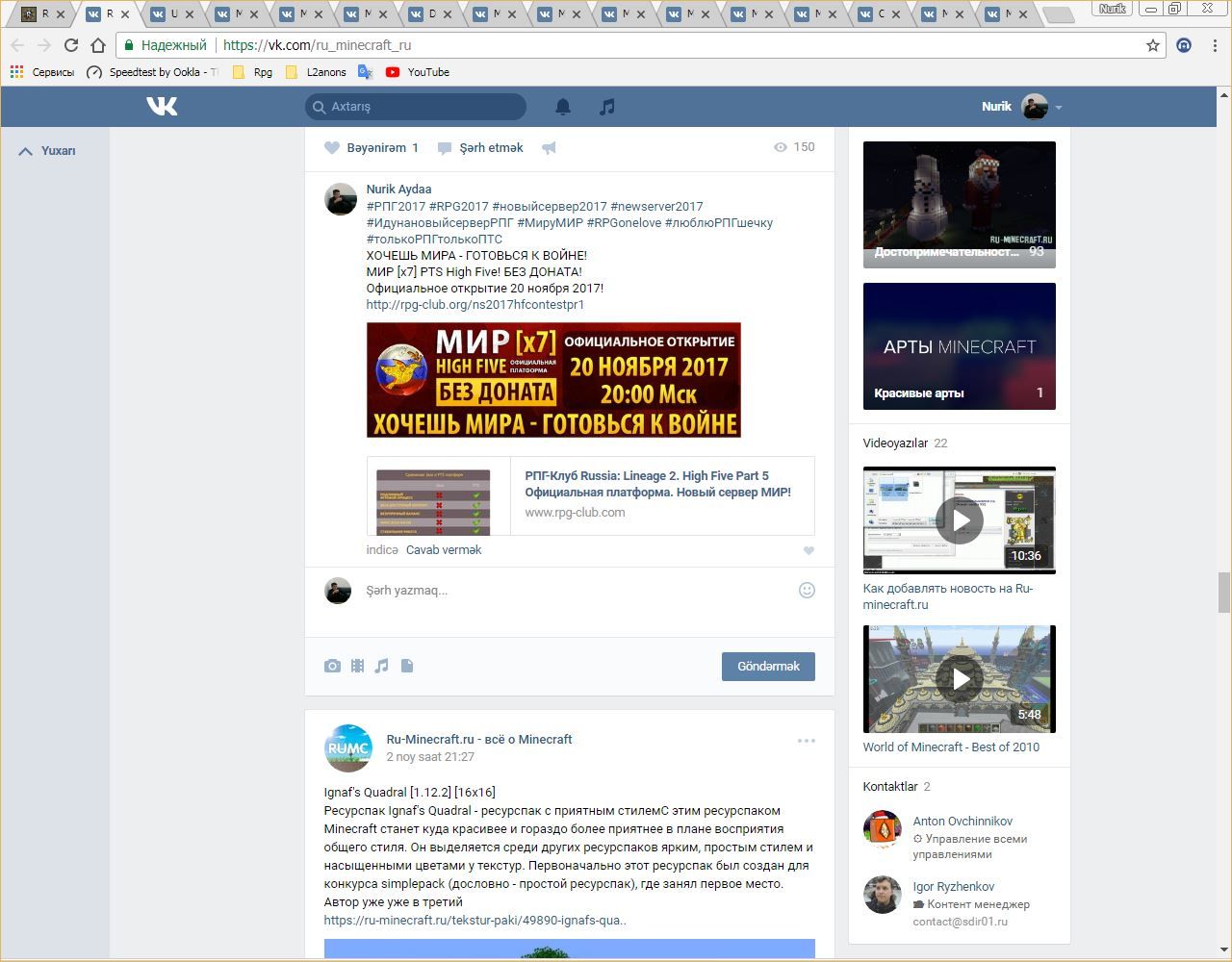Open the МИР x7 server banner image
Screen dimensions: 1232x962
tap(553, 380)
